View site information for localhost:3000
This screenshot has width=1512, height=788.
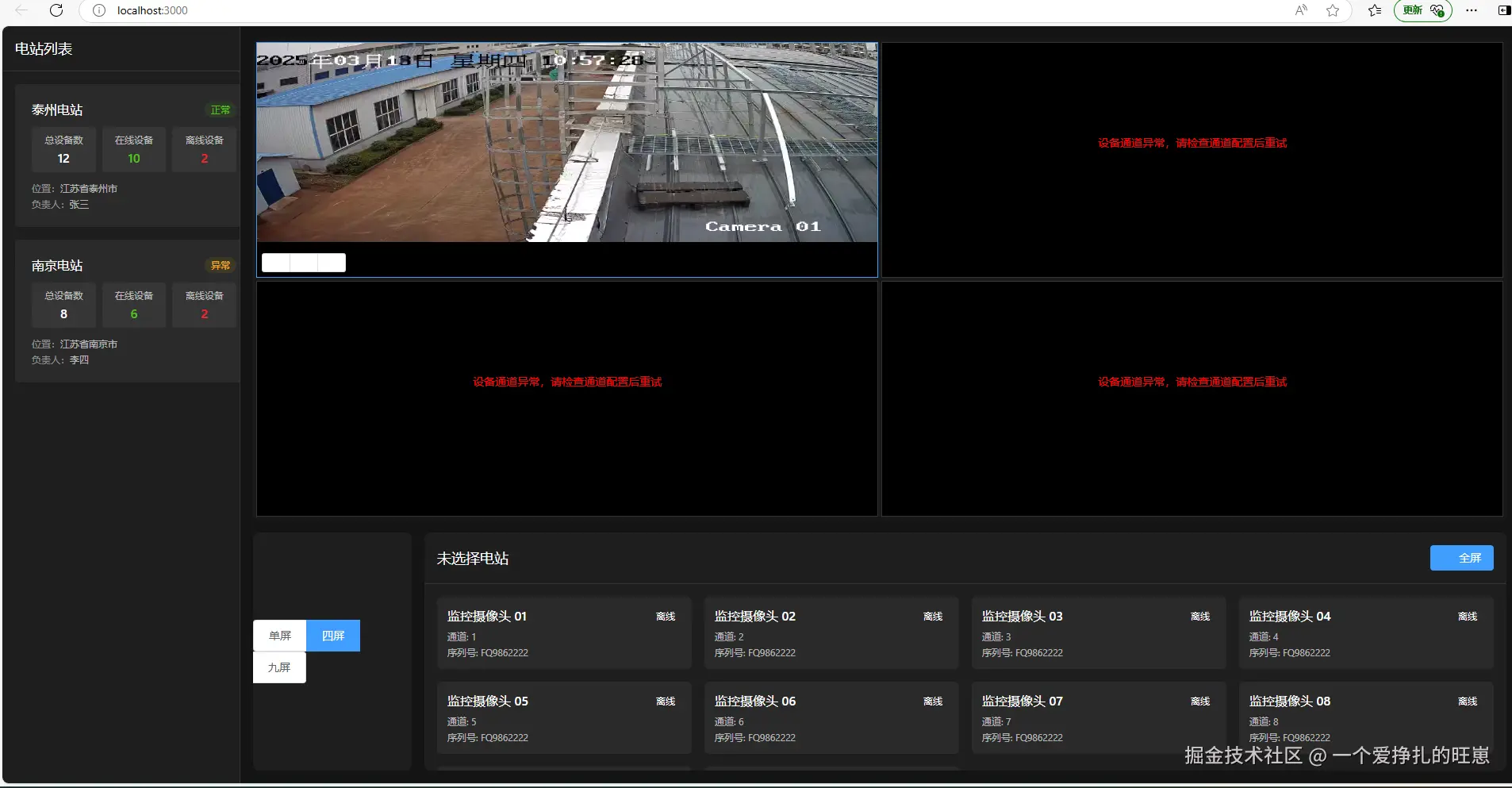tap(99, 10)
